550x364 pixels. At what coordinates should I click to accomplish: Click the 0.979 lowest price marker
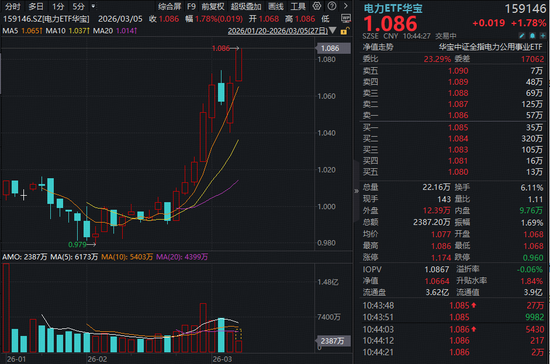click(x=77, y=244)
